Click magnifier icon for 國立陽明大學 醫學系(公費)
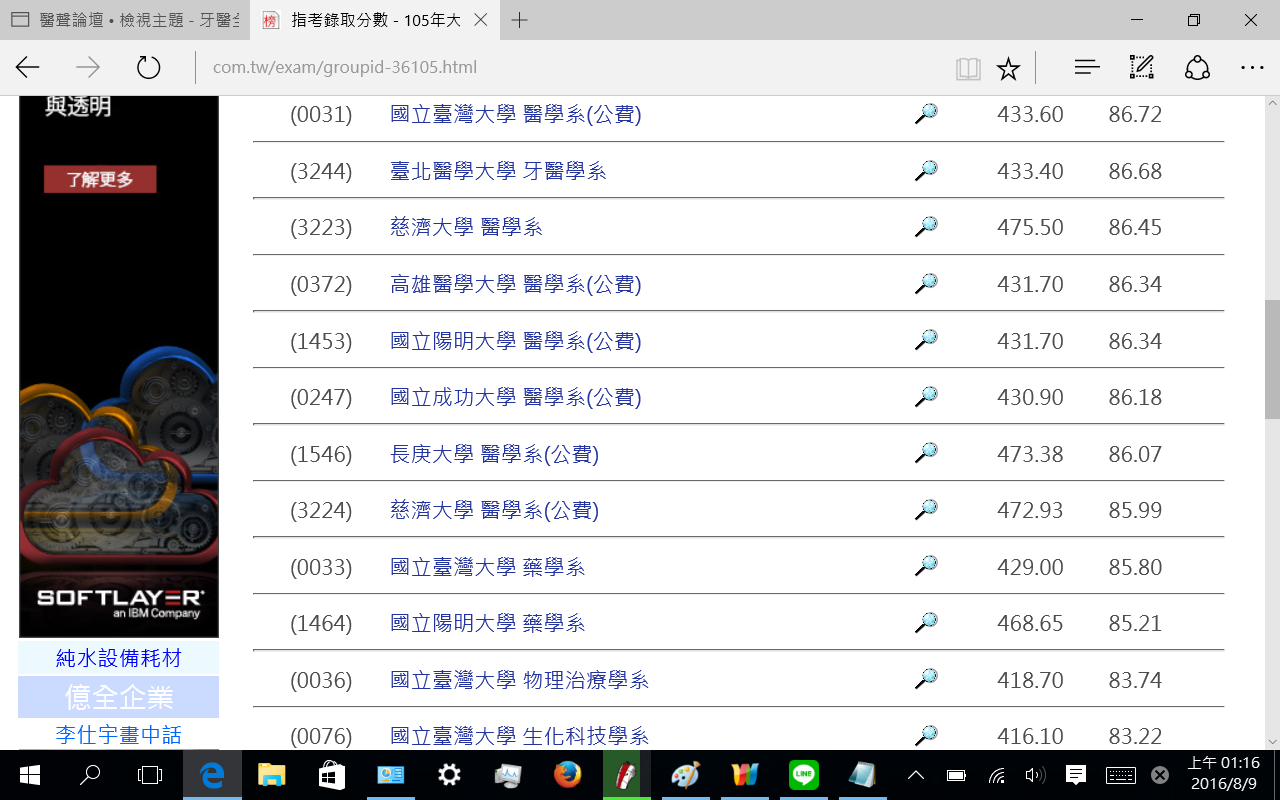 tap(926, 340)
